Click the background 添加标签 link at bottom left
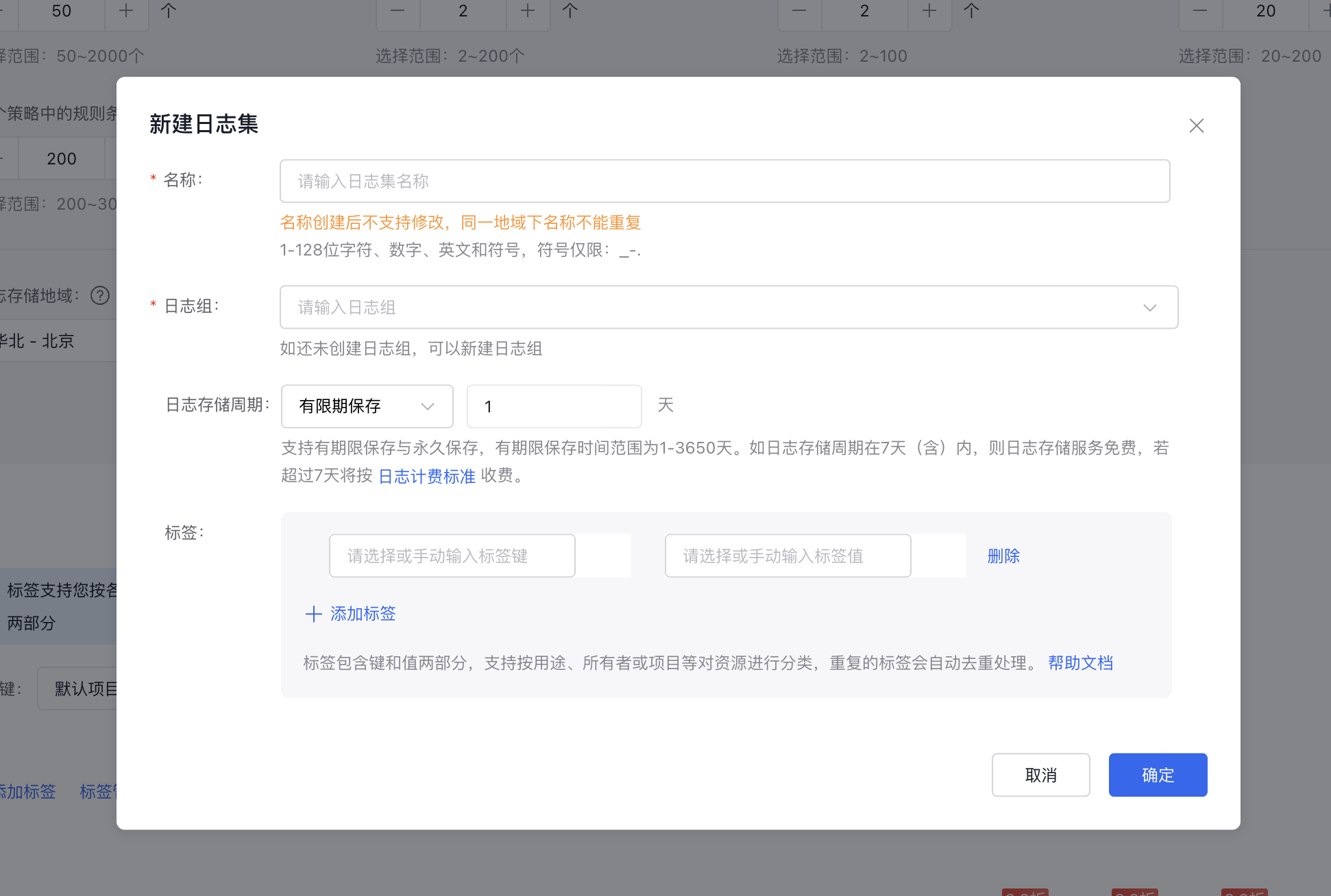The image size is (1331, 896). point(27,792)
